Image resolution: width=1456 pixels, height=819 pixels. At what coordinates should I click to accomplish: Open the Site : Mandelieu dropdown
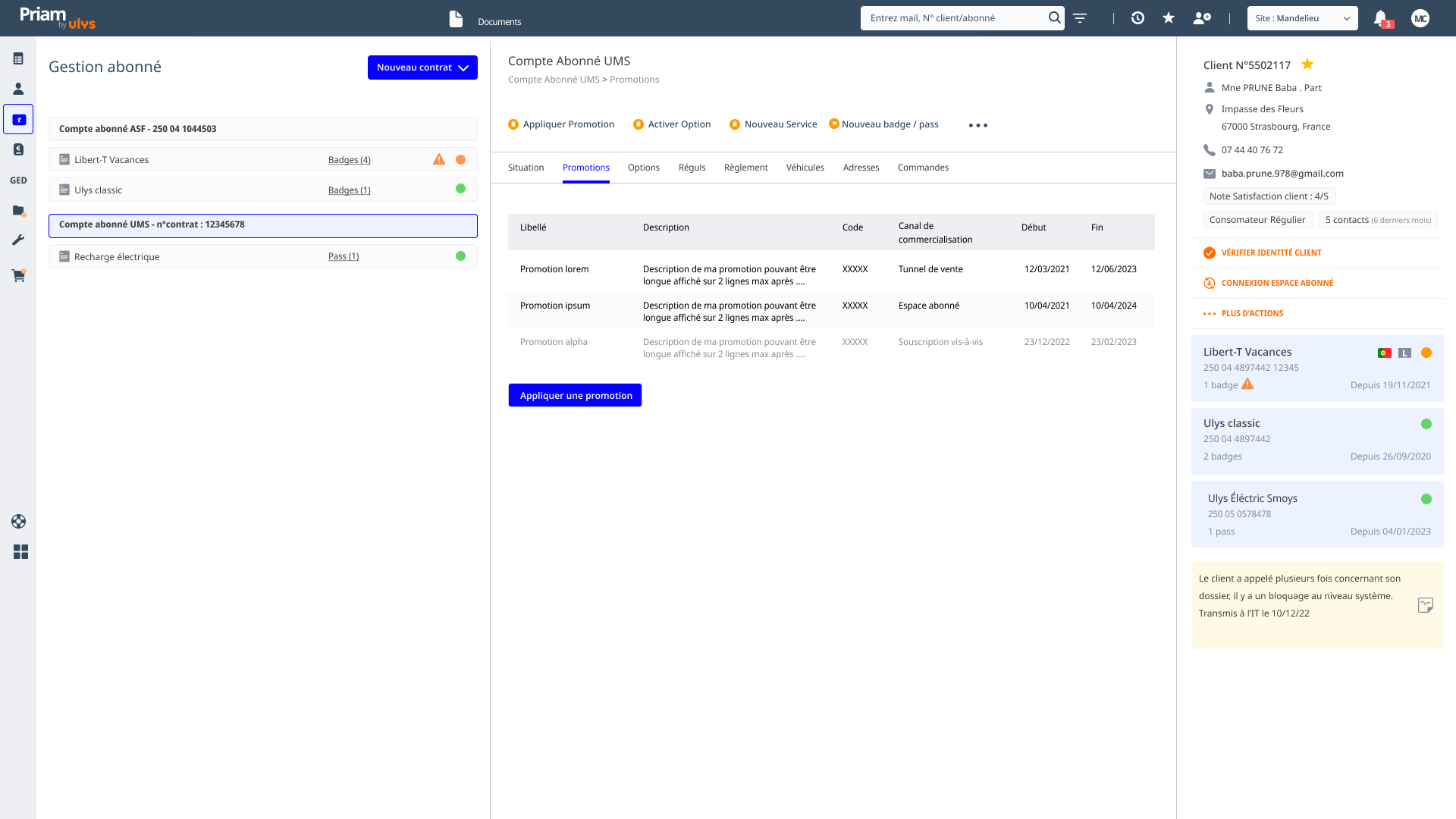1302,18
